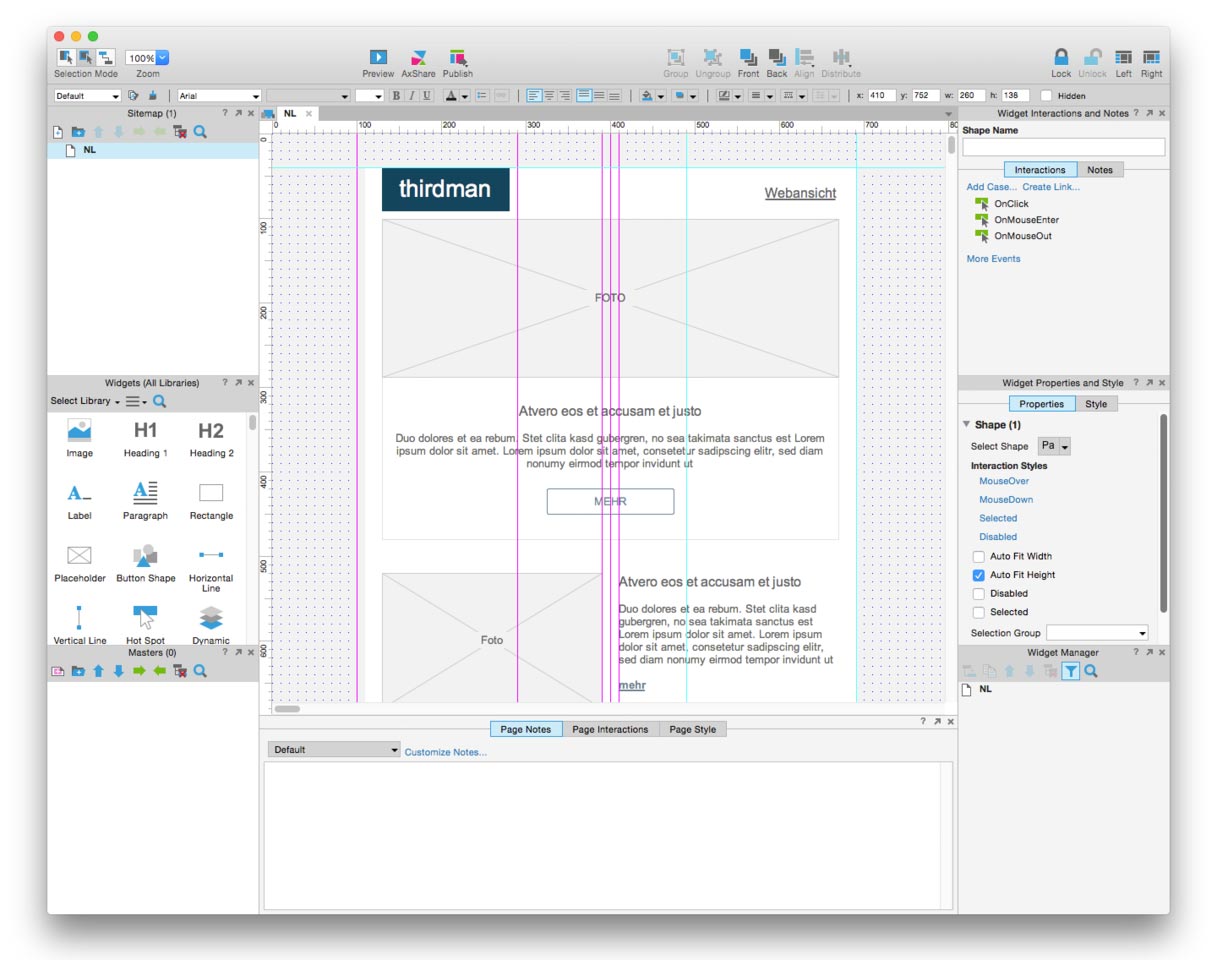Open the zoom percentage dropdown
This screenshot has height=960, width=1217.
coord(162,58)
